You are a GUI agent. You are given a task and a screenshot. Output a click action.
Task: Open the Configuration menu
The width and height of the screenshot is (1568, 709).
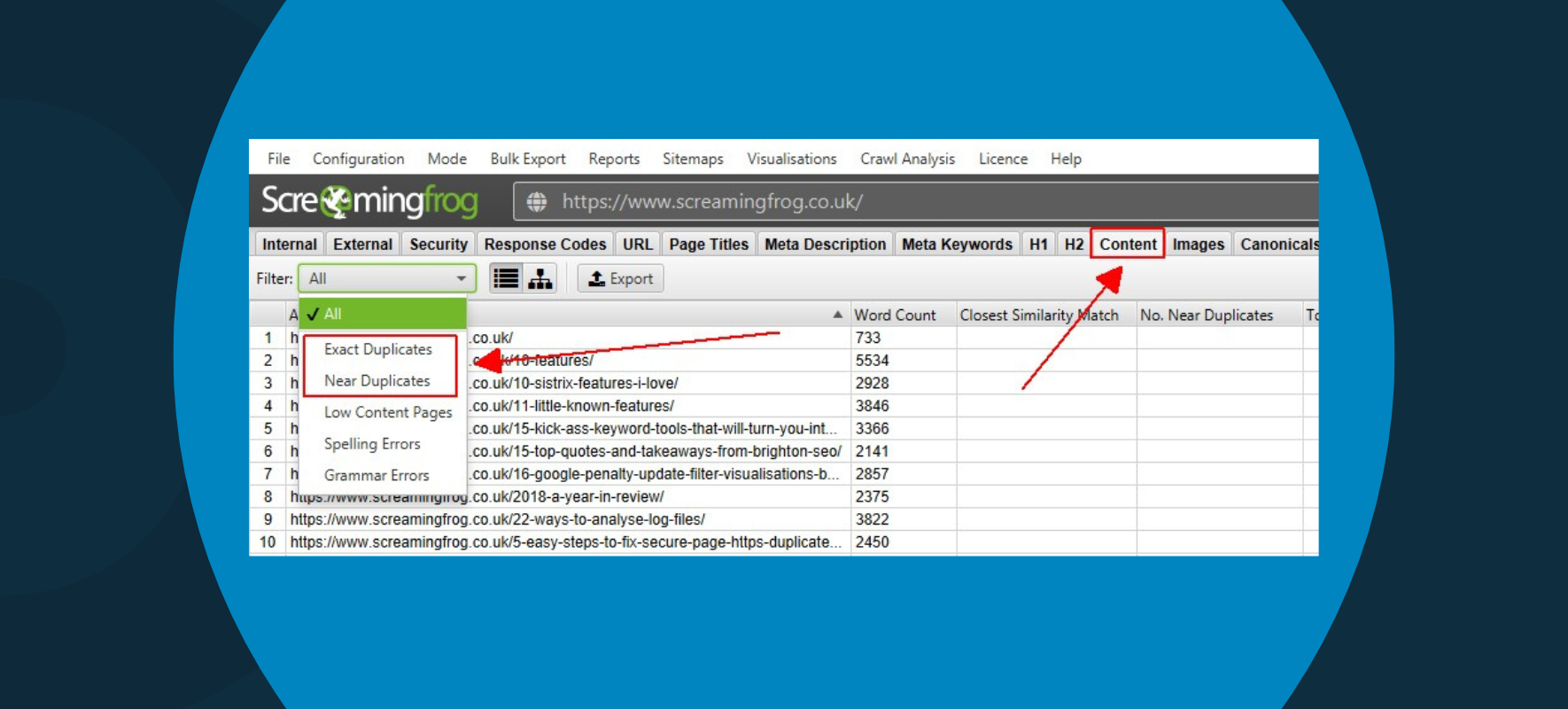point(358,159)
